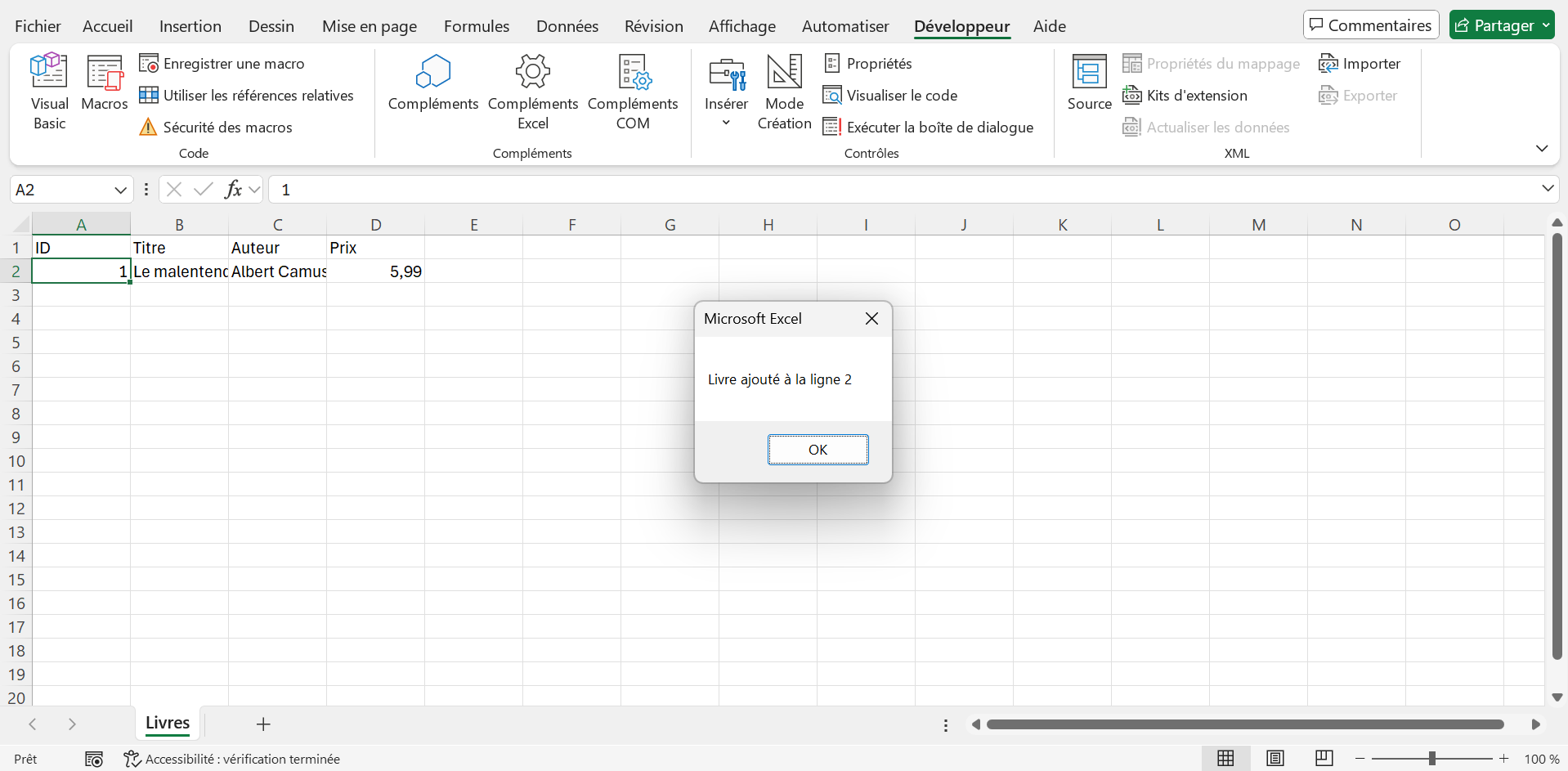Select row header 5
The width and height of the screenshot is (1568, 771).
point(16,342)
